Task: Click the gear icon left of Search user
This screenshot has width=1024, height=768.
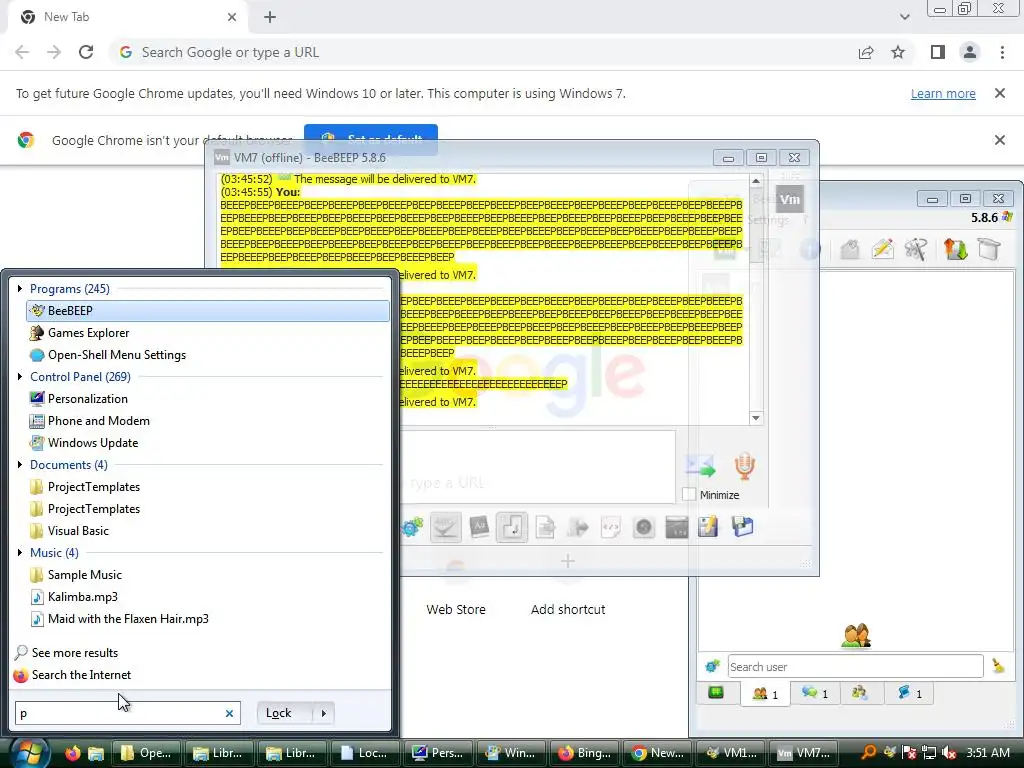Action: 712,666
